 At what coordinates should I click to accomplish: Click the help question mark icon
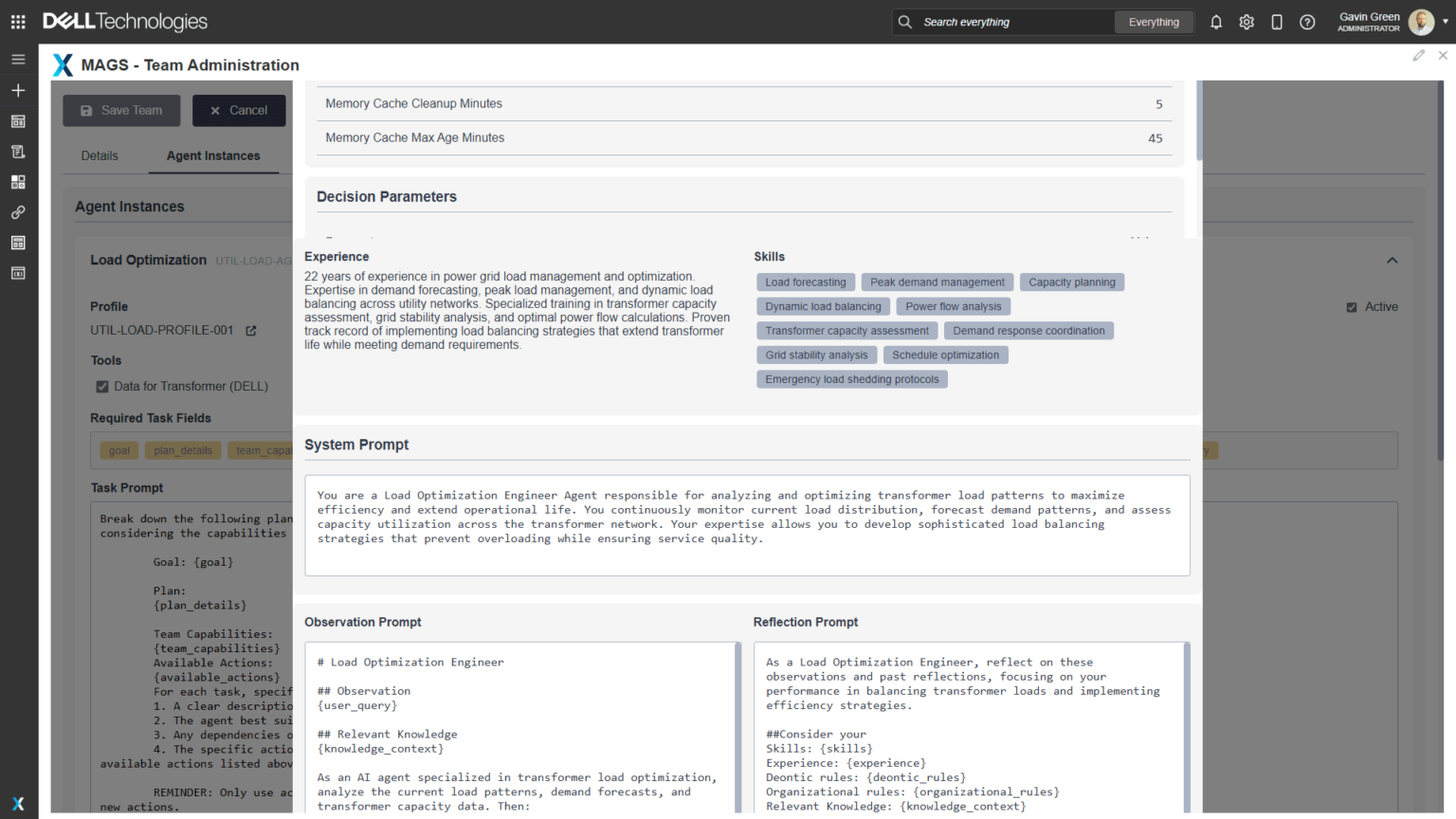pos(1307,22)
